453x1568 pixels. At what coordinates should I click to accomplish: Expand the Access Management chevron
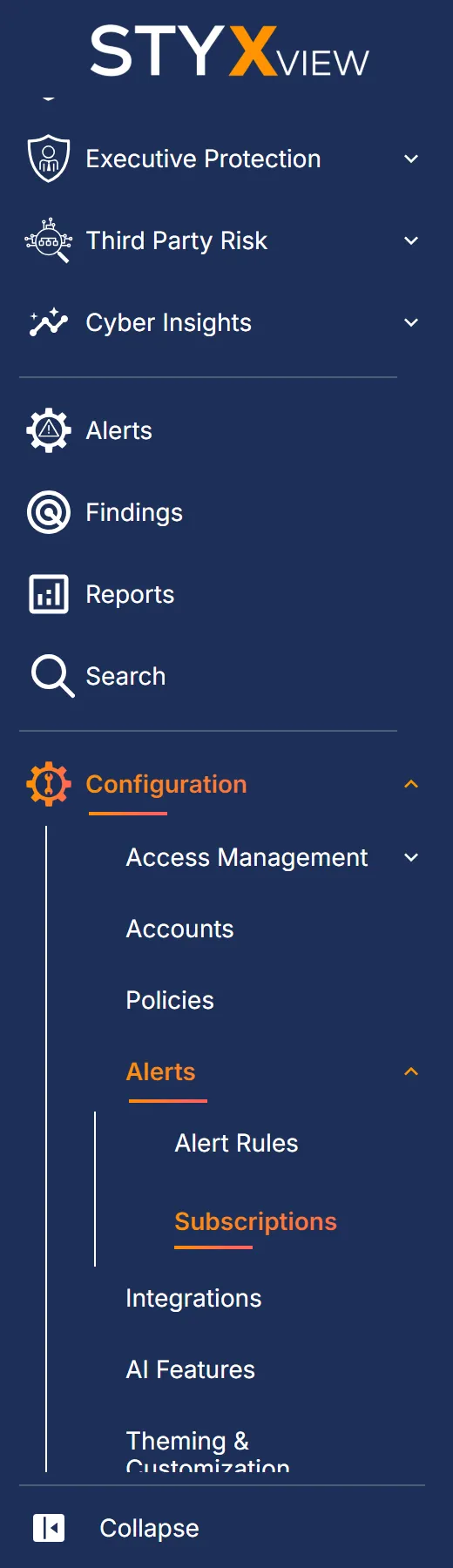pos(411,857)
